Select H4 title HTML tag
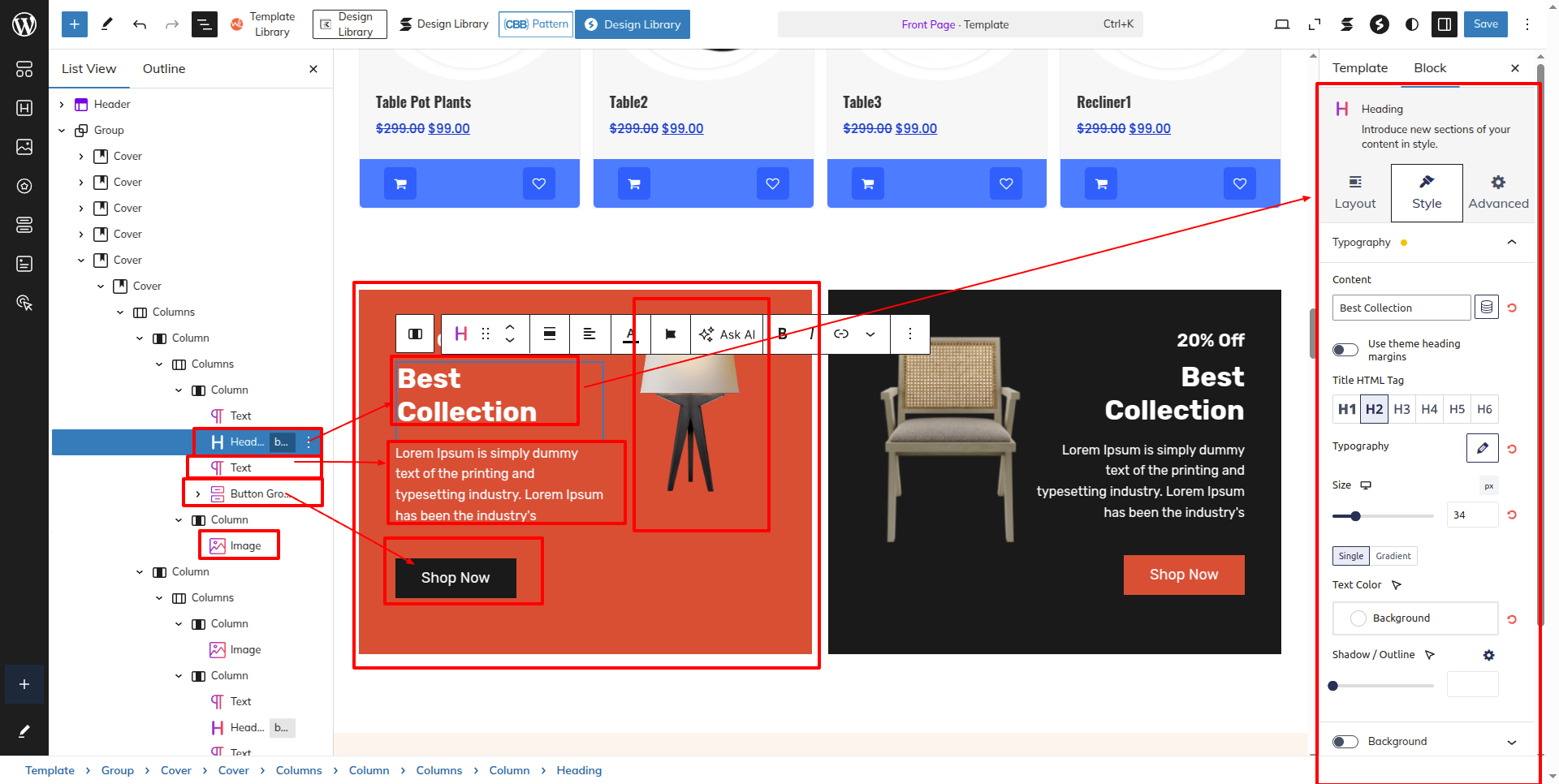The width and height of the screenshot is (1559, 784). click(x=1430, y=409)
